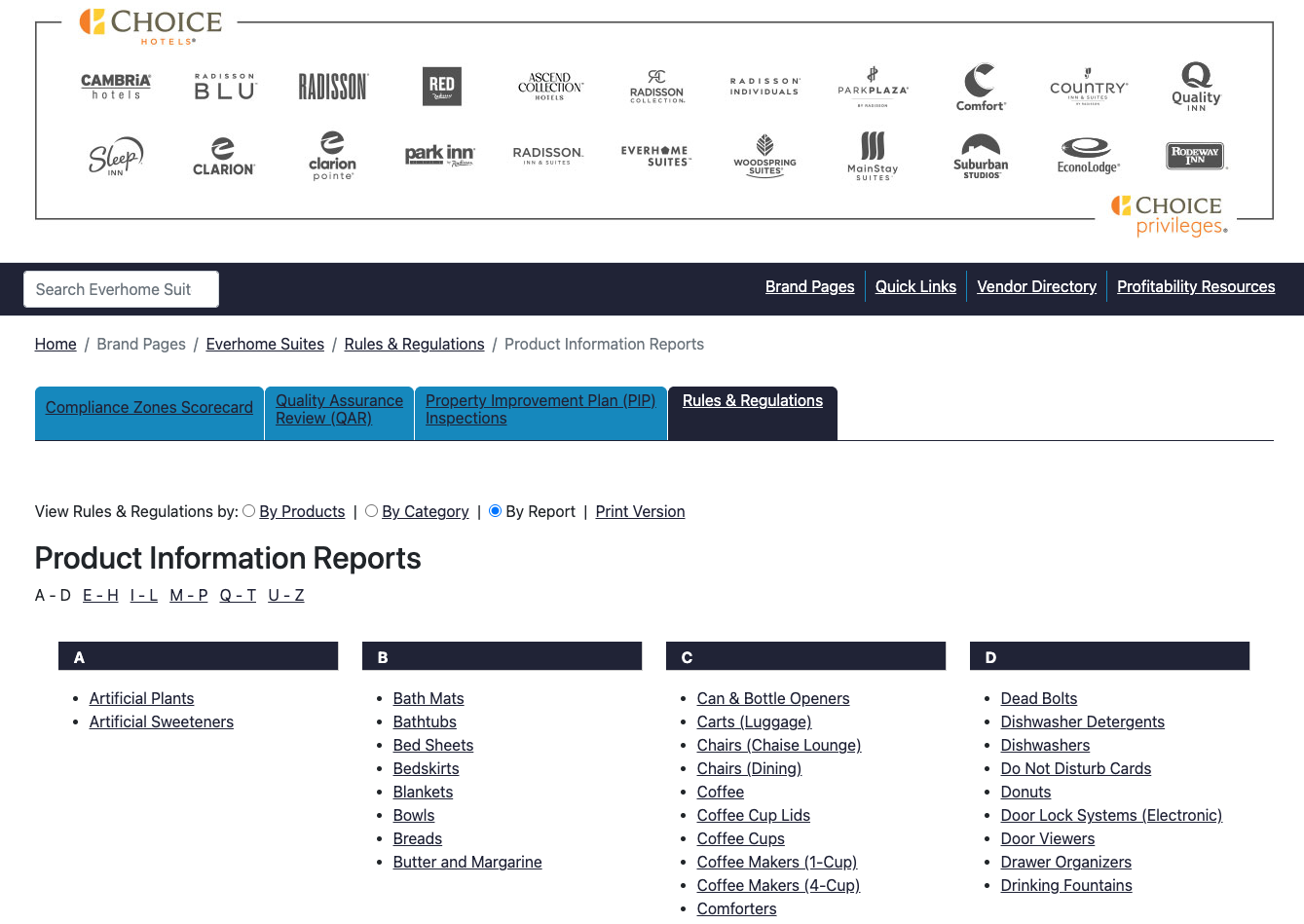The width and height of the screenshot is (1304, 924).
Task: Open the By Products link
Action: coord(302,511)
